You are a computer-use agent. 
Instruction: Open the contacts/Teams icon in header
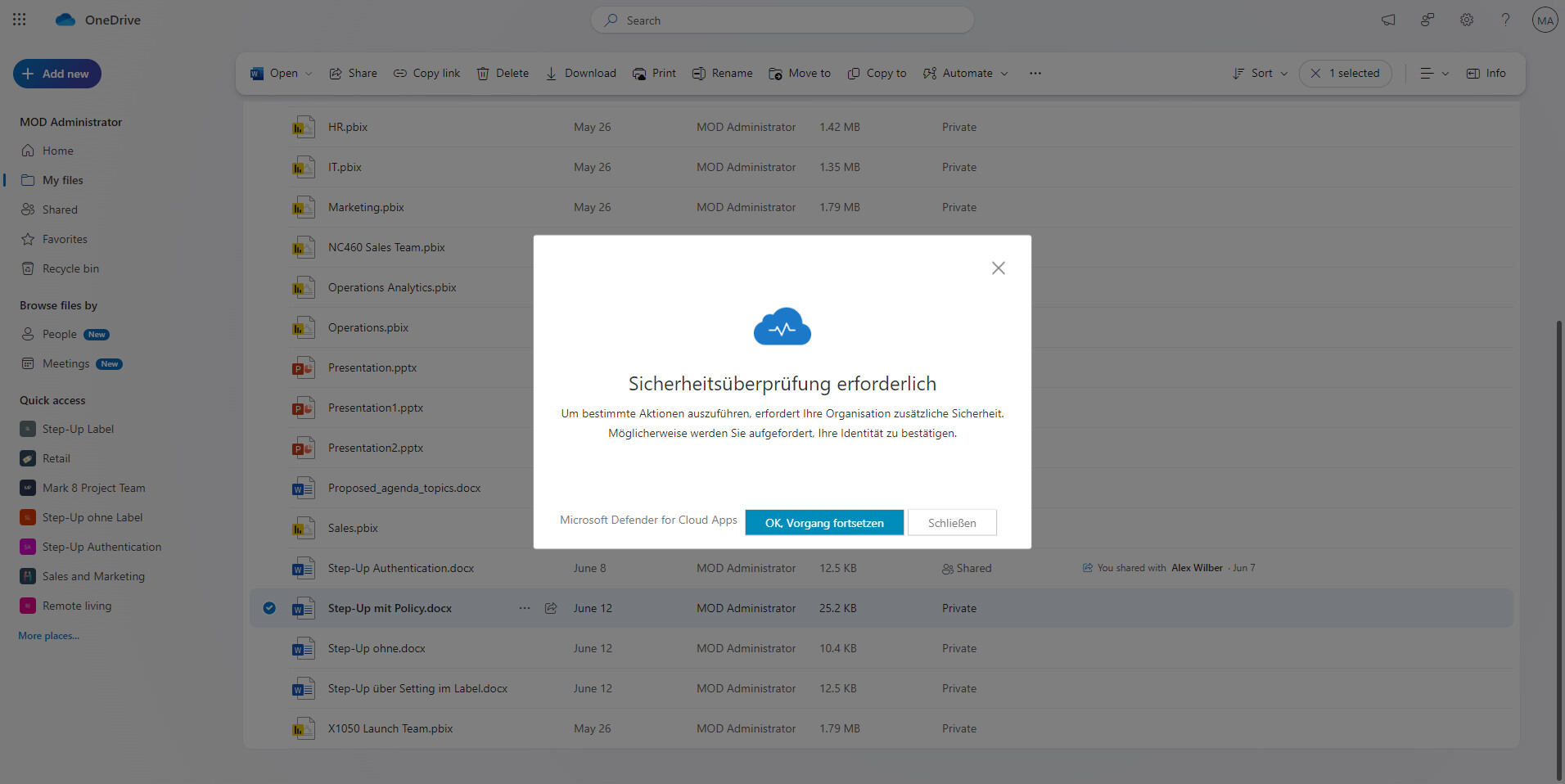pyautogui.click(x=1427, y=20)
